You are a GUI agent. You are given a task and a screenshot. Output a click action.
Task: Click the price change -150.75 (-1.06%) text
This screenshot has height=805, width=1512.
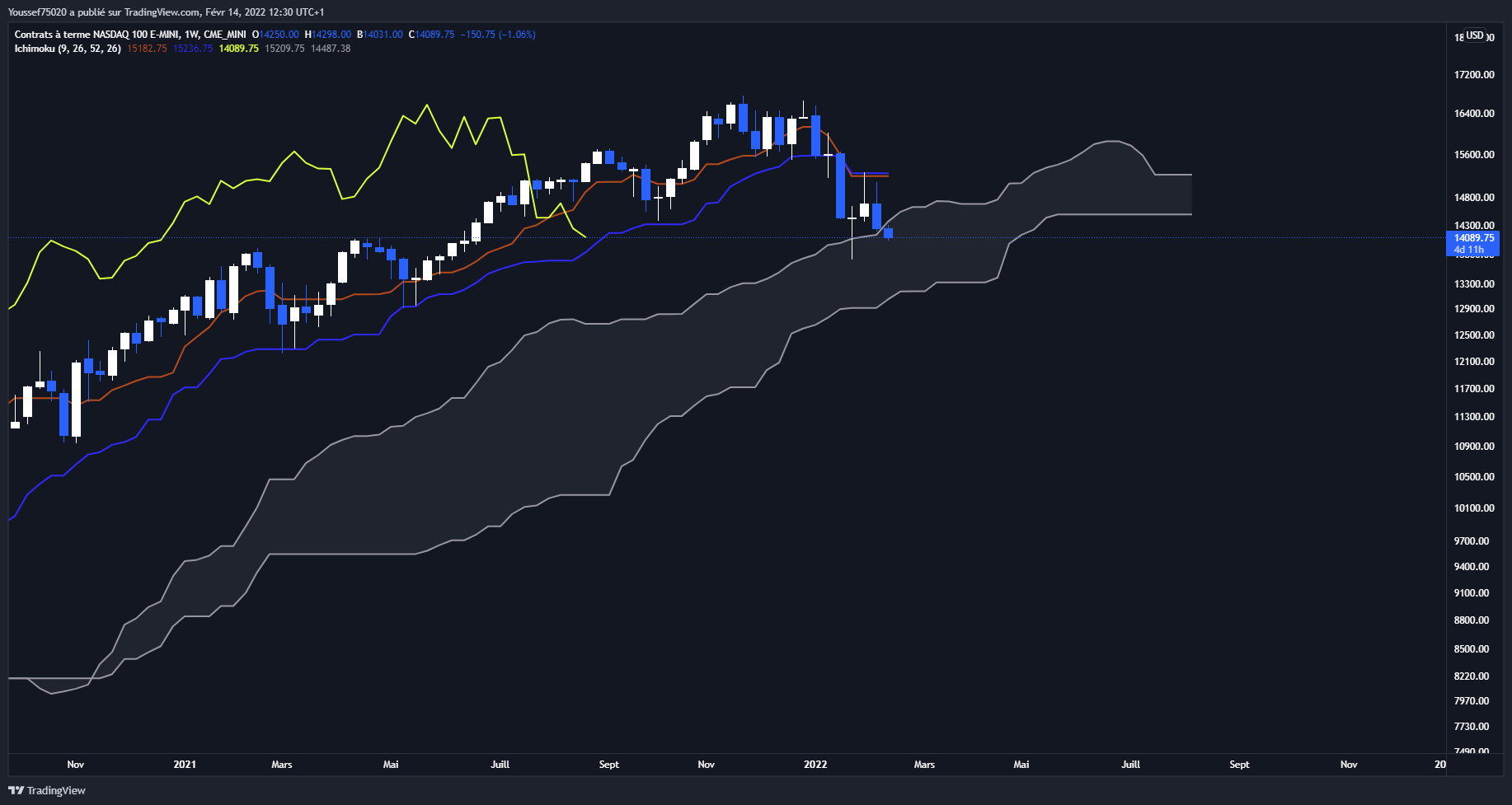tap(498, 35)
